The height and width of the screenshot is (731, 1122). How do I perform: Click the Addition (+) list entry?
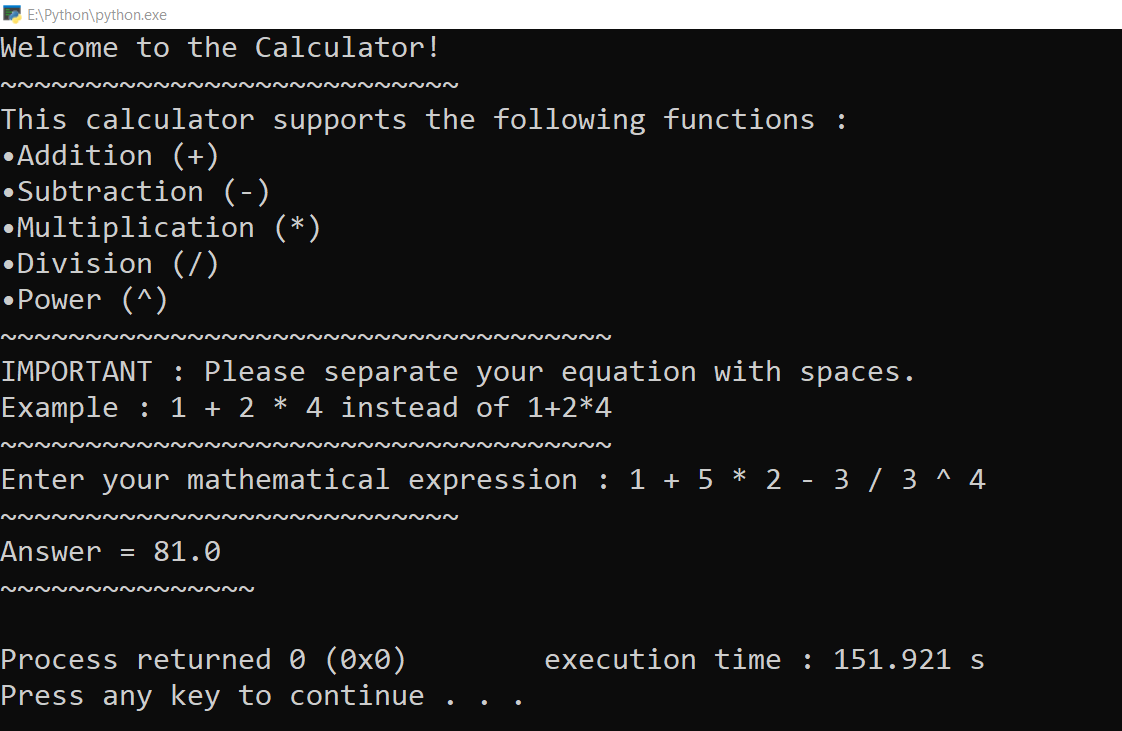pos(110,155)
